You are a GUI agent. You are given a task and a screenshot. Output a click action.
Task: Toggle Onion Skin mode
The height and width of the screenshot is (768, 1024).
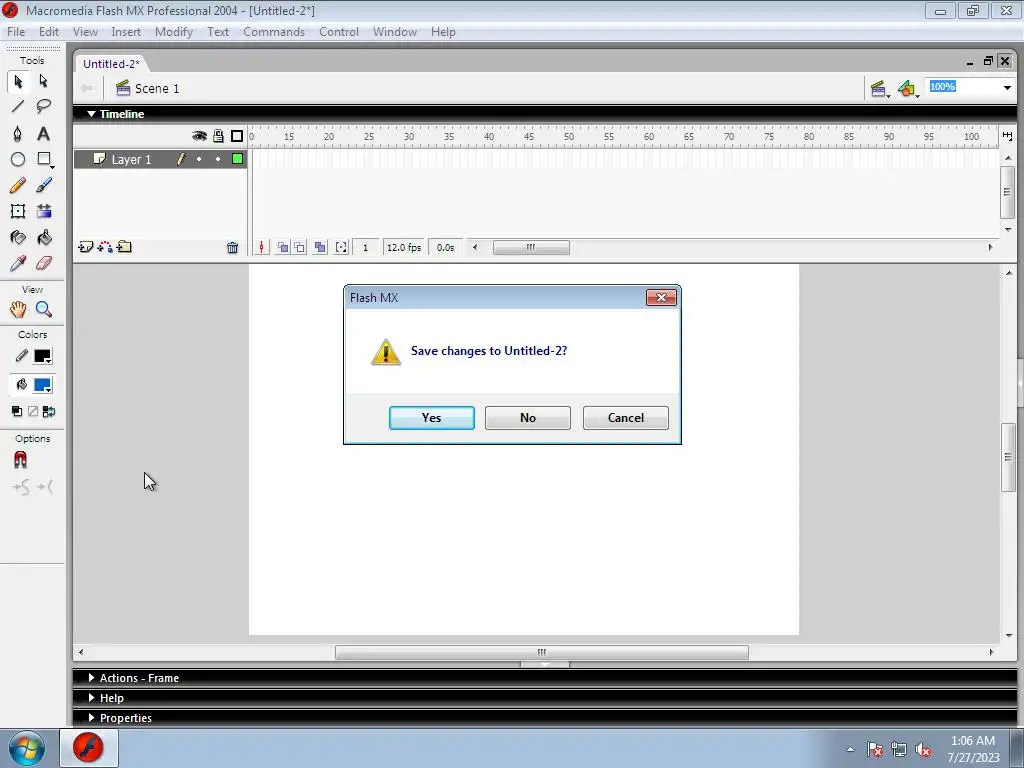tap(283, 248)
